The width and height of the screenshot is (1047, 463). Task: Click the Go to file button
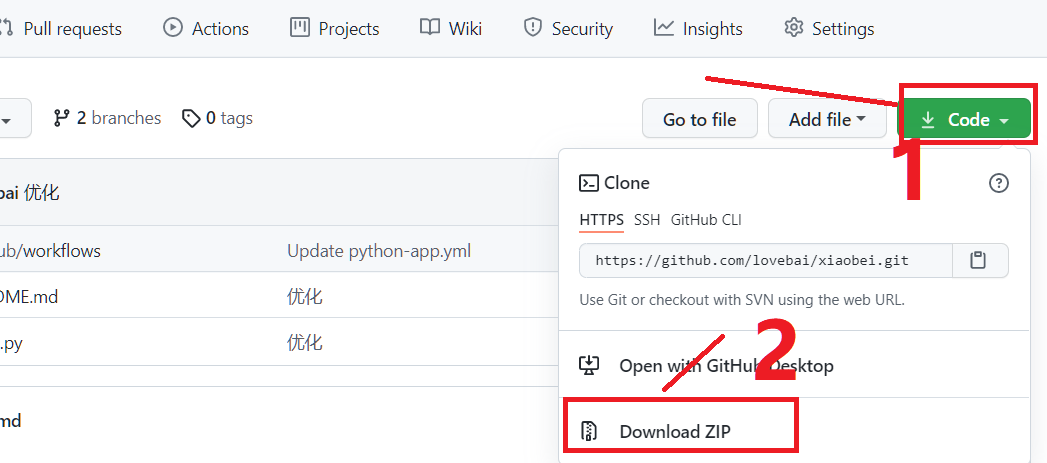pyautogui.click(x=699, y=119)
